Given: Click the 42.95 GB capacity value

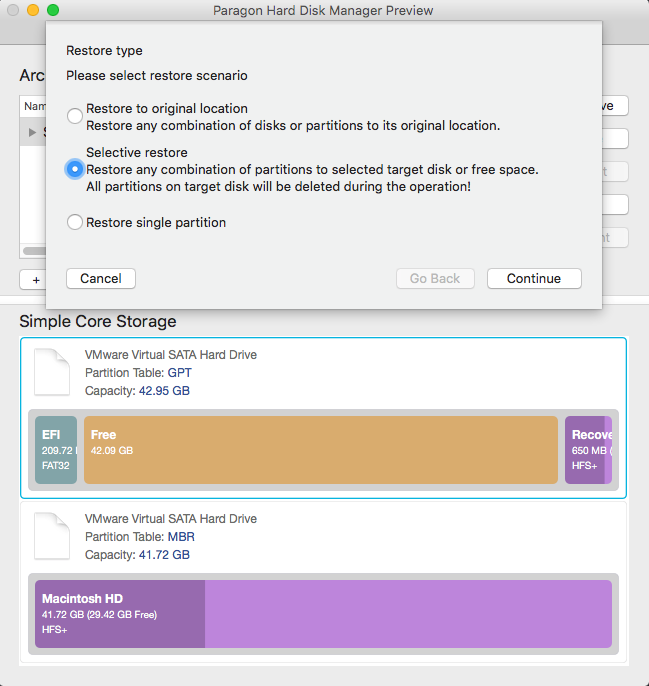Looking at the screenshot, I should coord(164,391).
